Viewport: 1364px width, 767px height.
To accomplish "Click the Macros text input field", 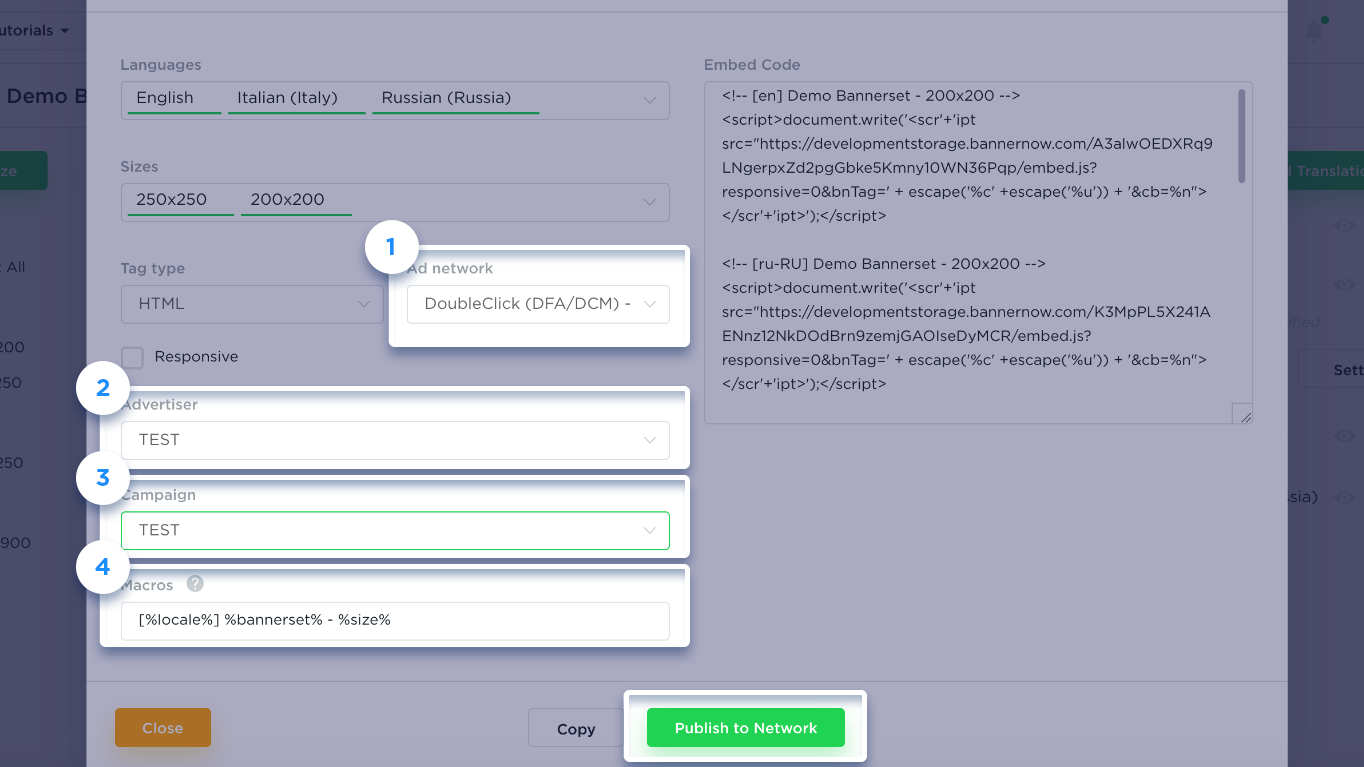I will click(x=395, y=620).
